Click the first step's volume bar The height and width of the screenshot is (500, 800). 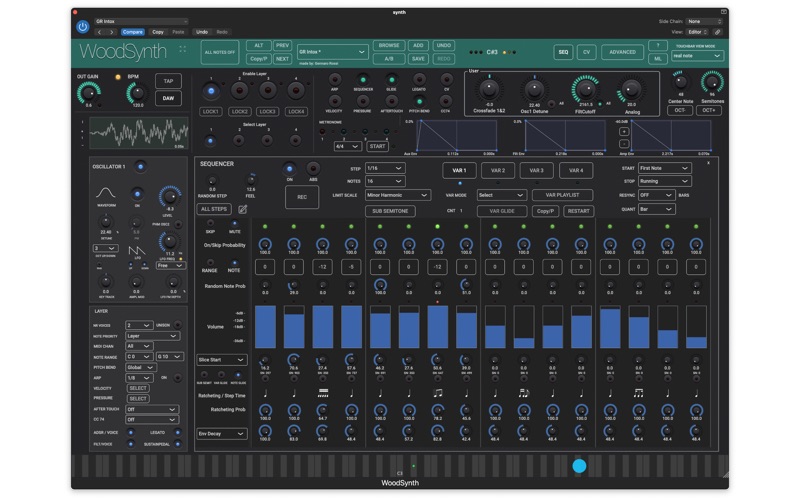pyautogui.click(x=265, y=327)
